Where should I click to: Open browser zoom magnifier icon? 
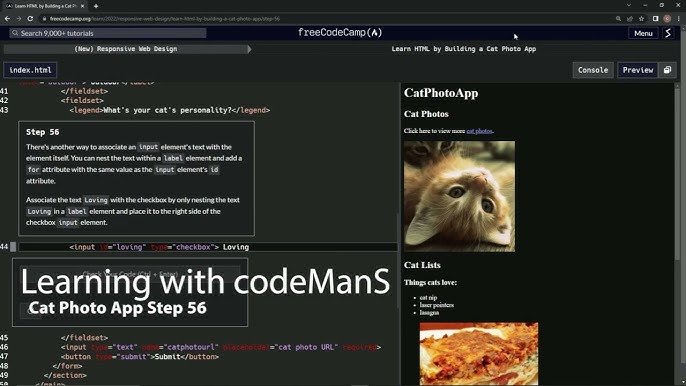coord(618,19)
